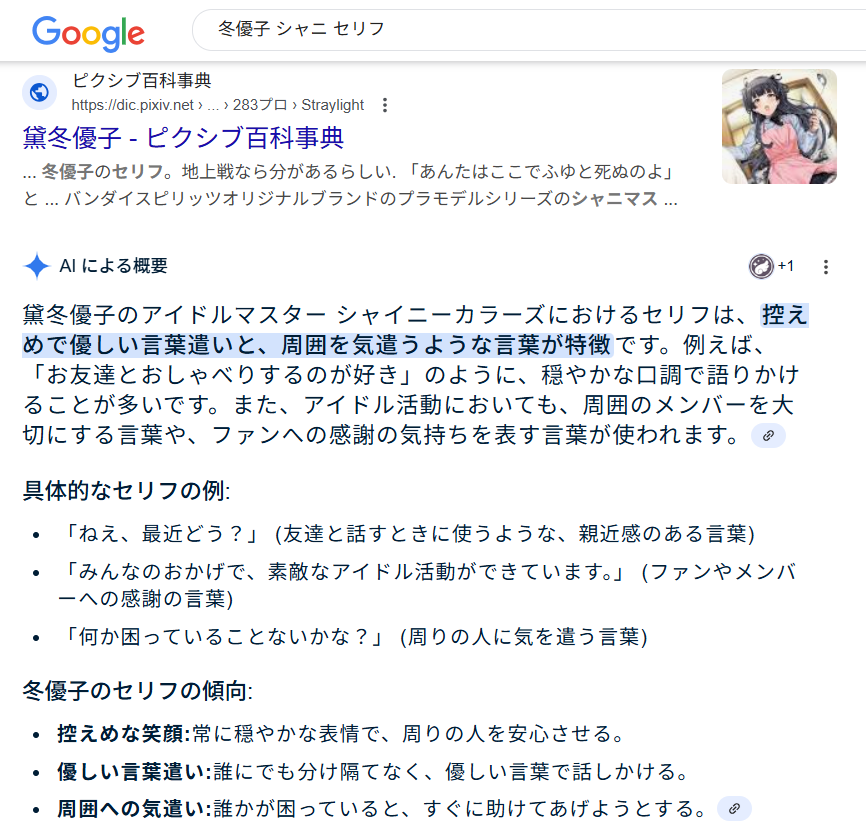Focus the search box containing 冬優子 シャニ セリフ
The height and width of the screenshot is (829, 866).
click(x=529, y=29)
